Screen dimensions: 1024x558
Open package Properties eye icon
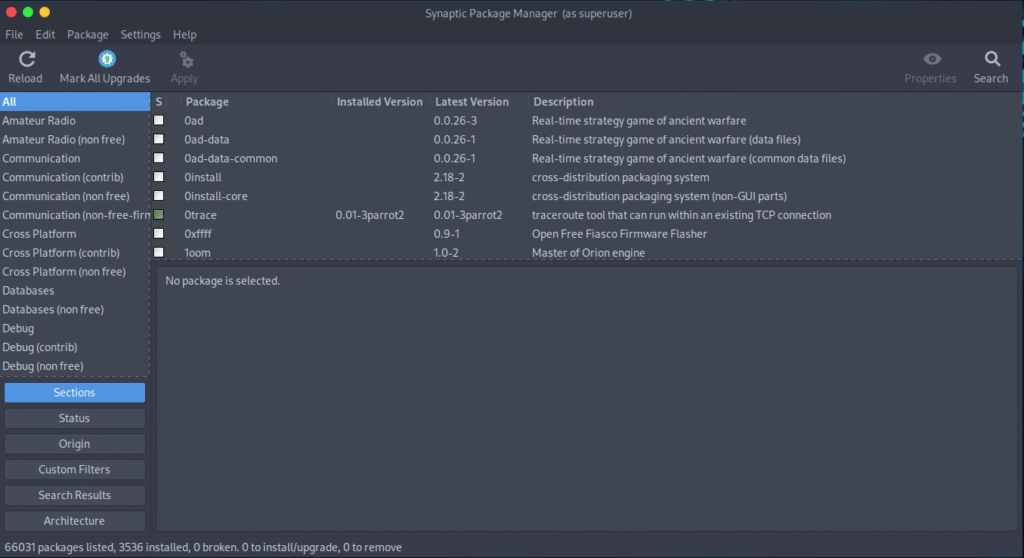coord(931,60)
